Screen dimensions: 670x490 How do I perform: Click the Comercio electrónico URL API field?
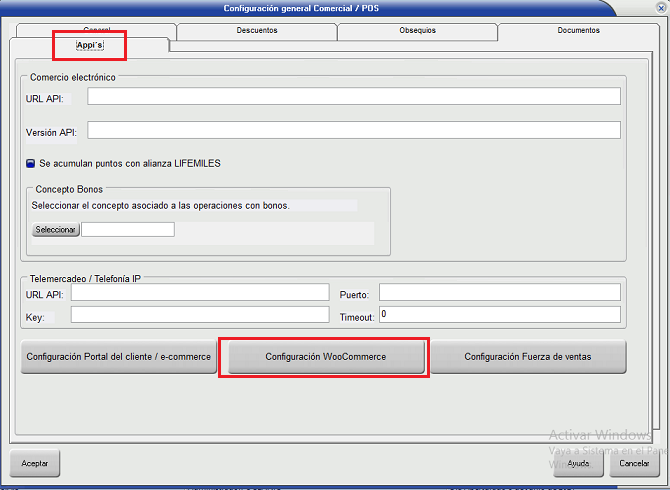[354, 97]
